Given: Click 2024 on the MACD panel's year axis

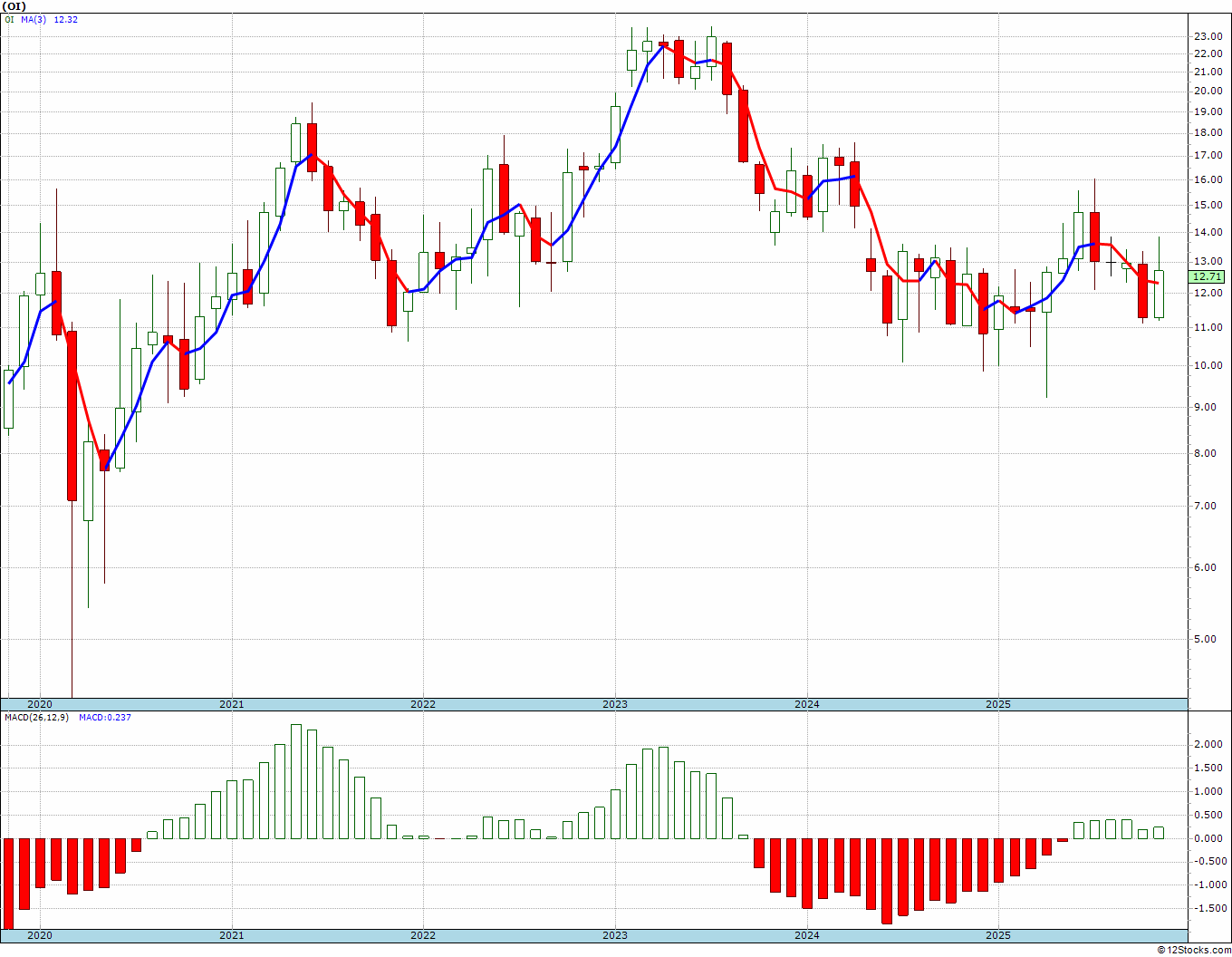Looking at the screenshot, I should pos(807,935).
